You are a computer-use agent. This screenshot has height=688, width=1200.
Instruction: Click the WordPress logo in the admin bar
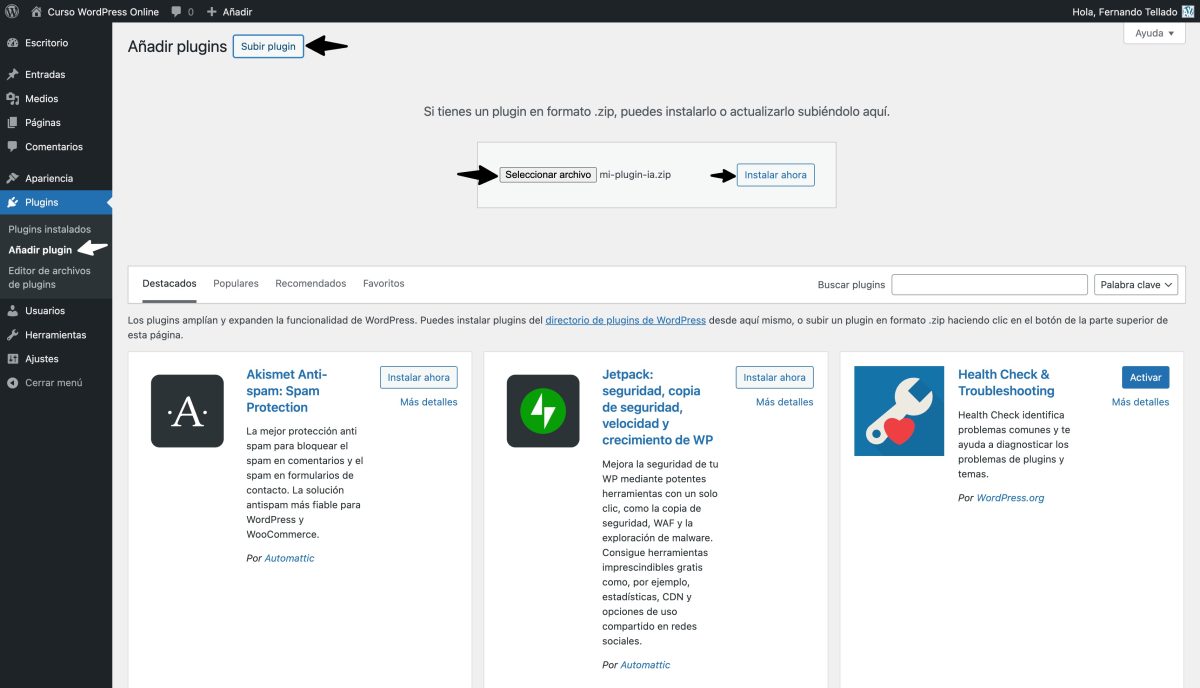tap(11, 11)
